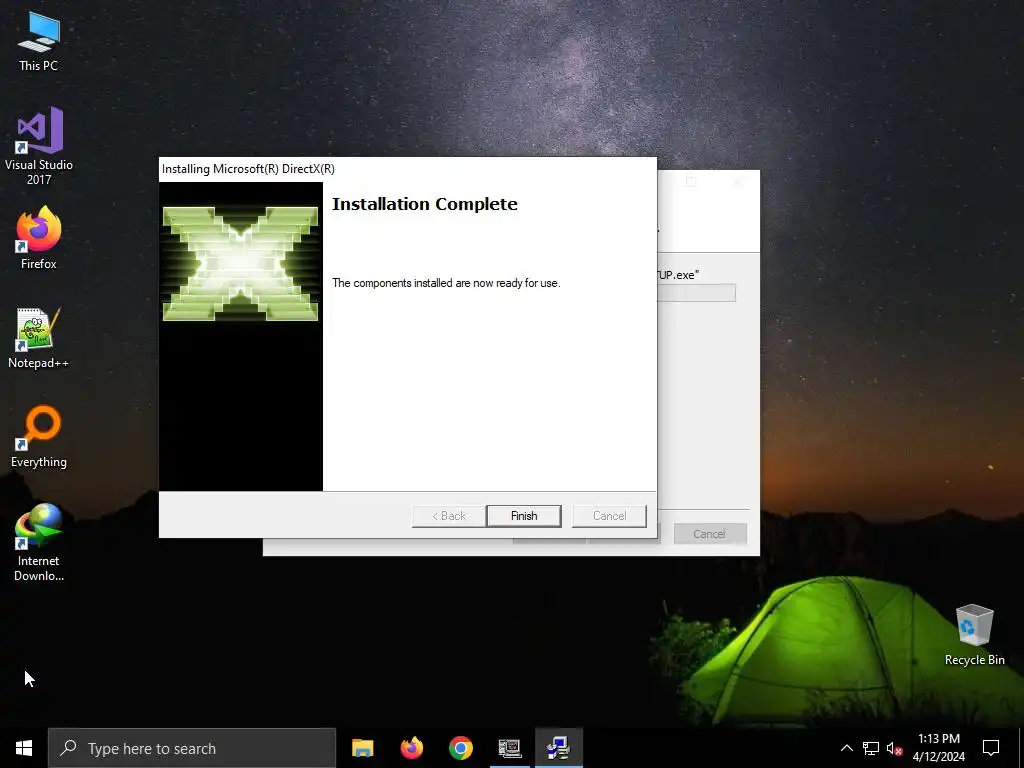Click the progress bar in the background window

[696, 293]
